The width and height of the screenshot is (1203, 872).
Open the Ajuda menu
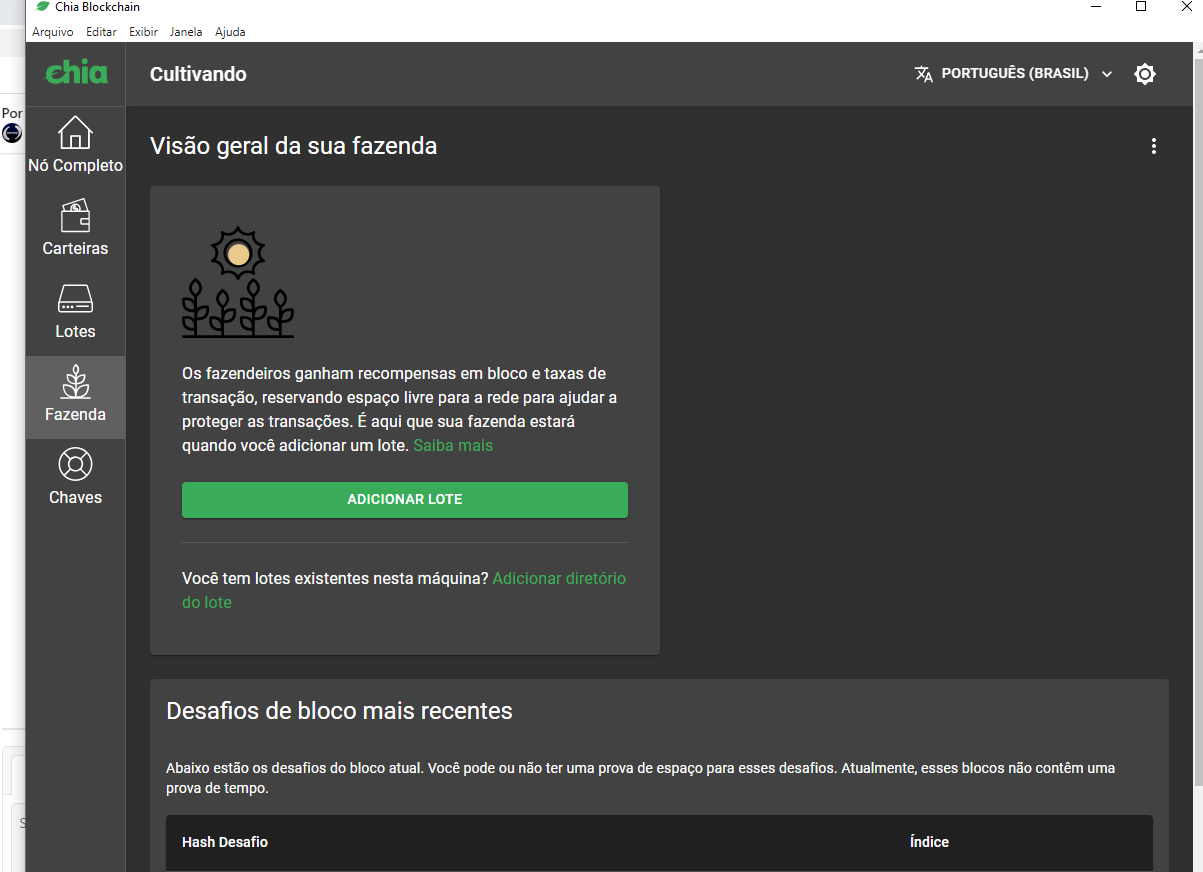[x=230, y=32]
